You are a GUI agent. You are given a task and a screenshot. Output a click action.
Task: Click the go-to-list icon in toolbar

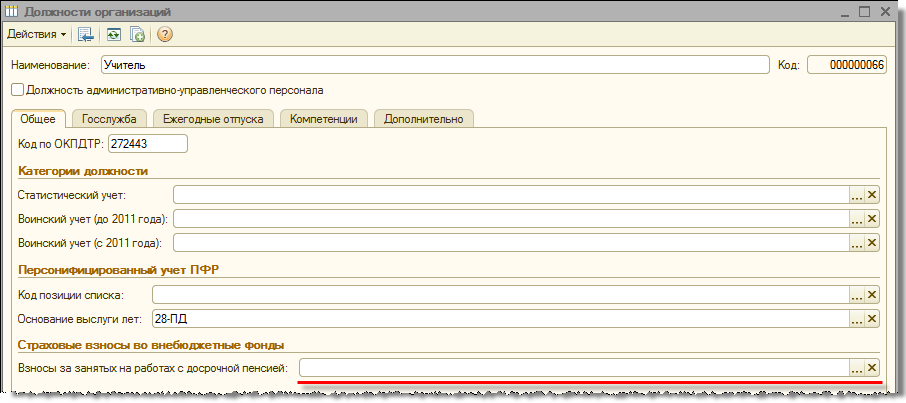click(x=86, y=34)
